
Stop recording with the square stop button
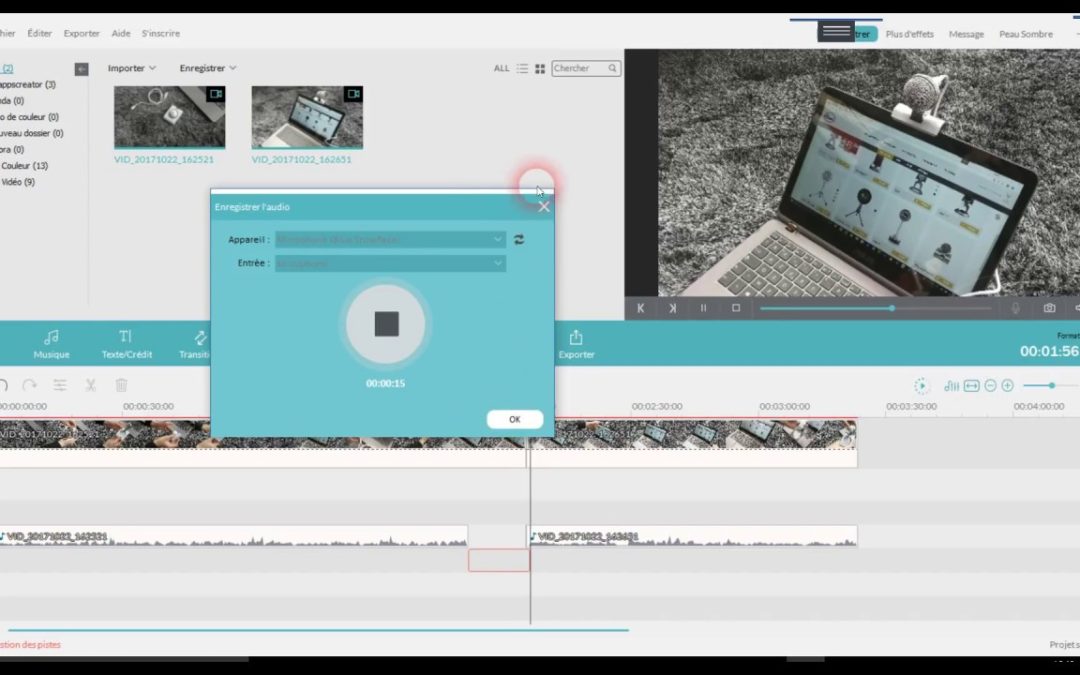(385, 324)
